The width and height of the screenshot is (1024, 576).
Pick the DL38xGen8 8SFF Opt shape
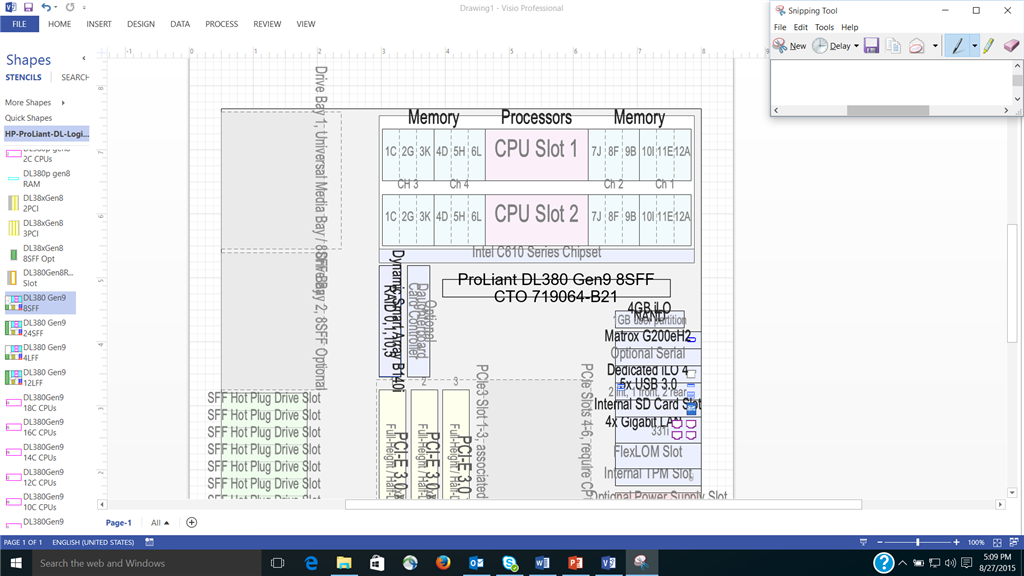(40, 253)
